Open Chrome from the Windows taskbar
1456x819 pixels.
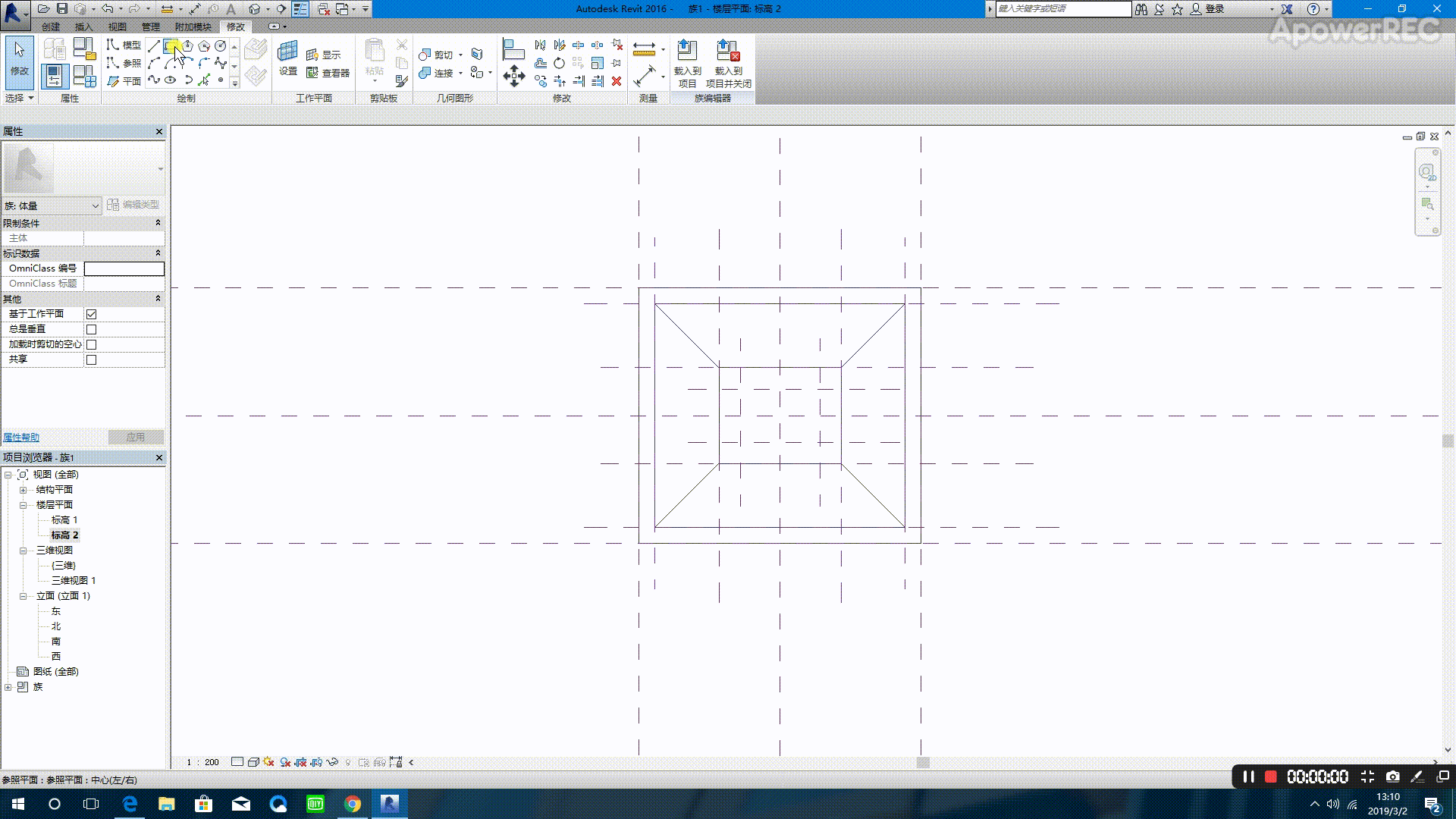pyautogui.click(x=353, y=804)
